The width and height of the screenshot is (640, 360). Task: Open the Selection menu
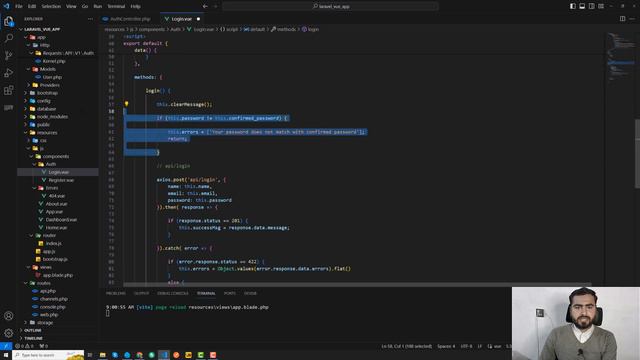point(51,6)
